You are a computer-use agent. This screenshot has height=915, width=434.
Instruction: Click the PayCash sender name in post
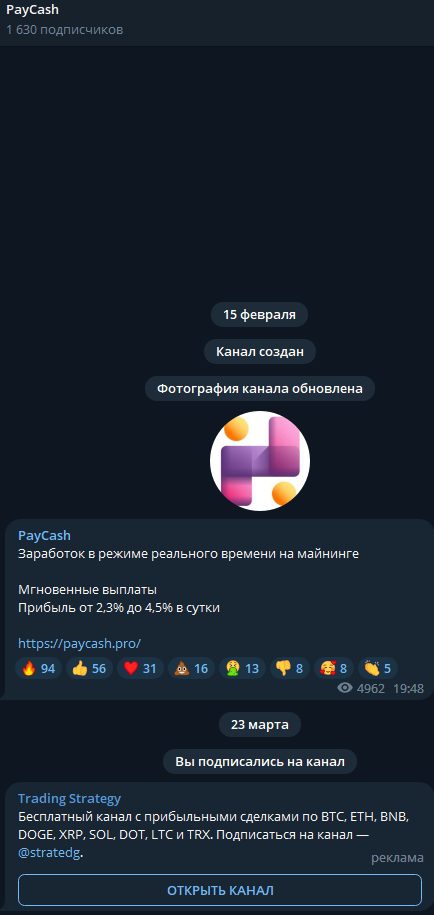click(44, 535)
